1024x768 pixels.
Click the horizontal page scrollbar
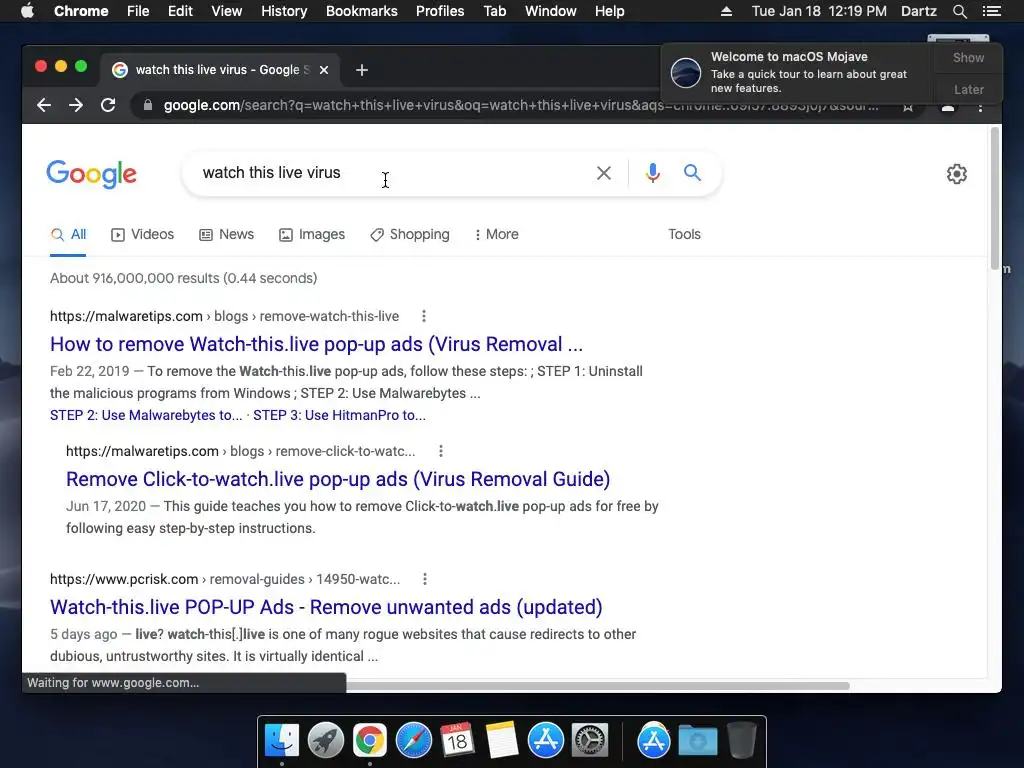tap(598, 686)
